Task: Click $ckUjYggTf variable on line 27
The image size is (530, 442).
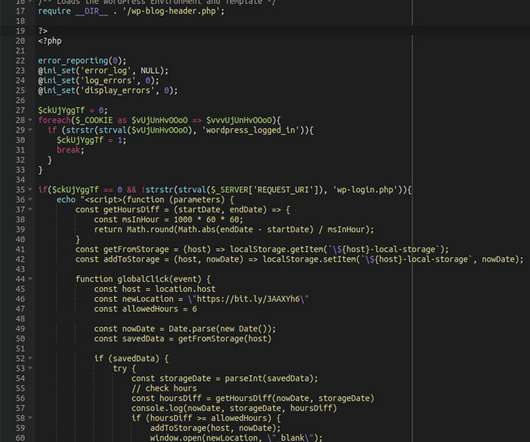Action: coord(61,110)
